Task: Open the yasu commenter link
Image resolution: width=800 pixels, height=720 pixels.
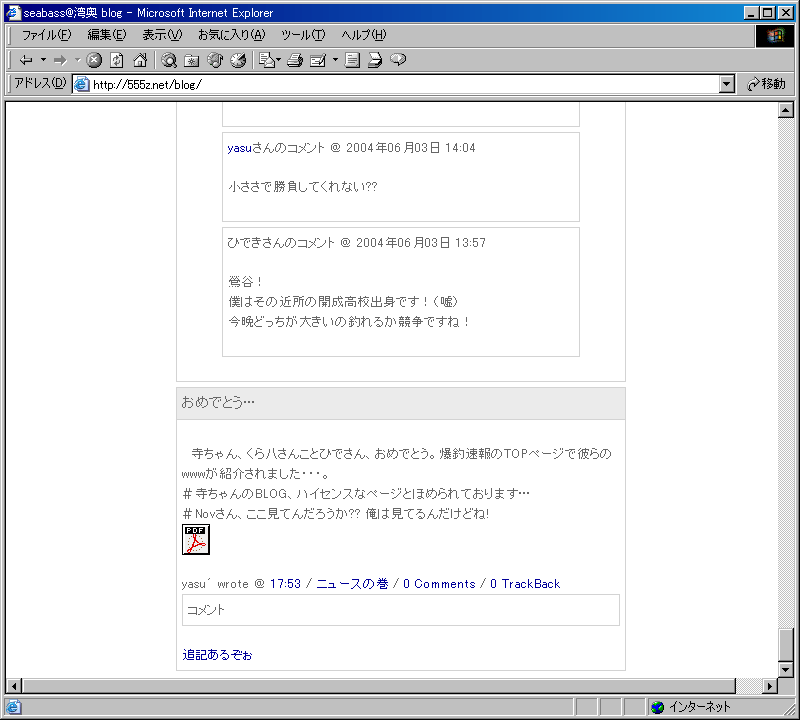Action: click(x=239, y=148)
